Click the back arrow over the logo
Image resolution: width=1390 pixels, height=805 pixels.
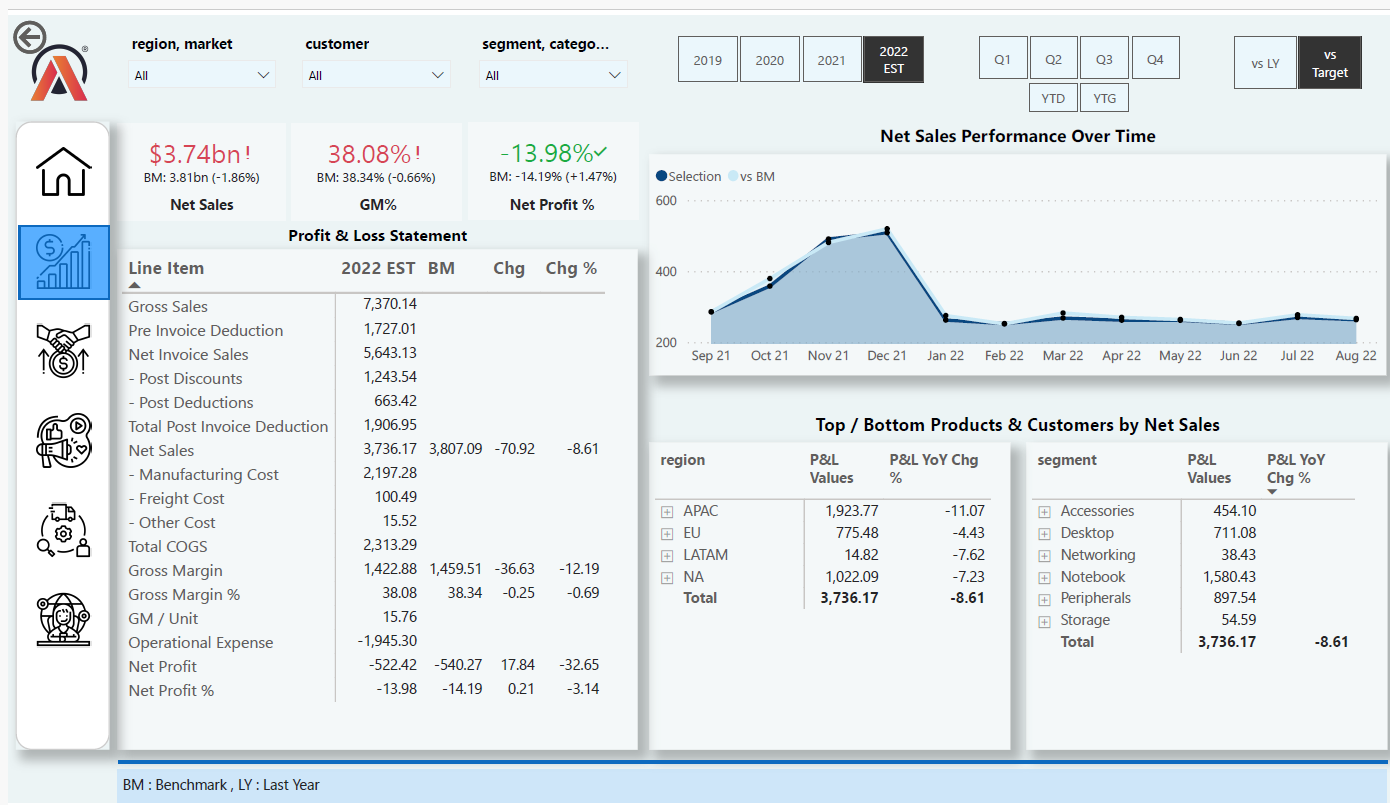click(x=31, y=36)
